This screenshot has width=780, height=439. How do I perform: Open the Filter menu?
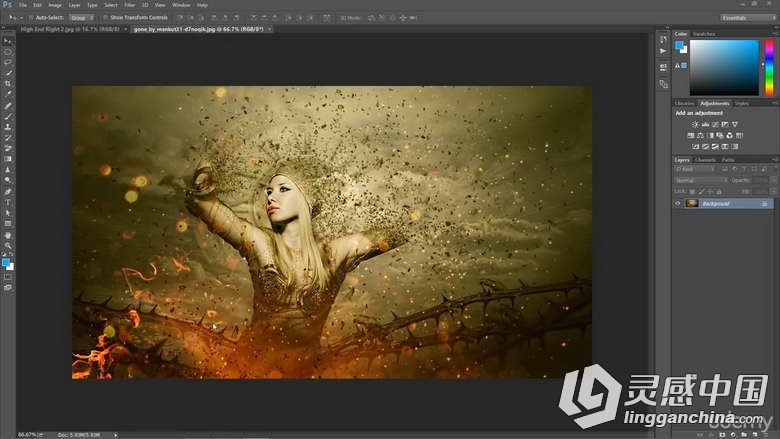click(x=129, y=5)
